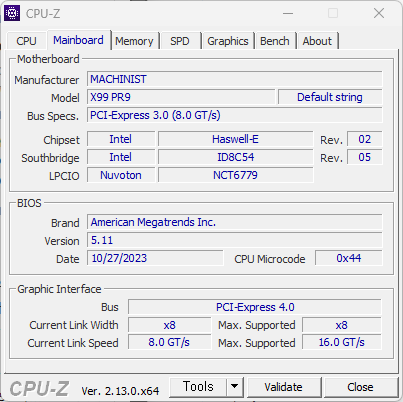Open the Bench tab
Viewport: 403px width, 402px height.
click(x=275, y=41)
